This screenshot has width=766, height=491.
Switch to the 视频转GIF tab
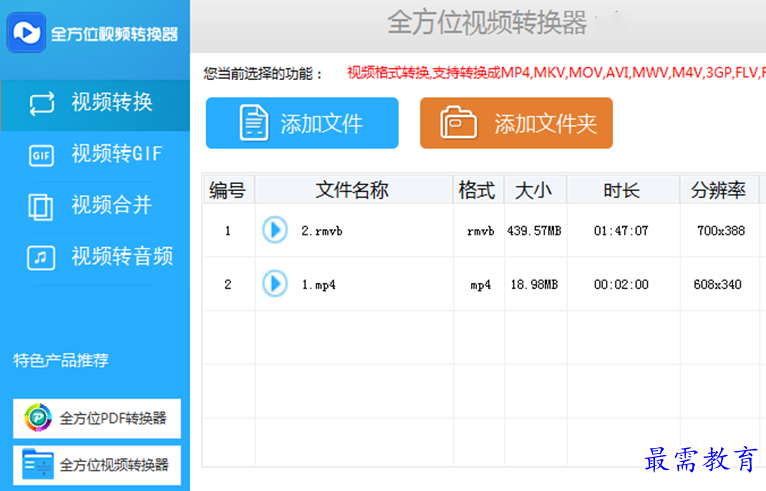(x=116, y=155)
